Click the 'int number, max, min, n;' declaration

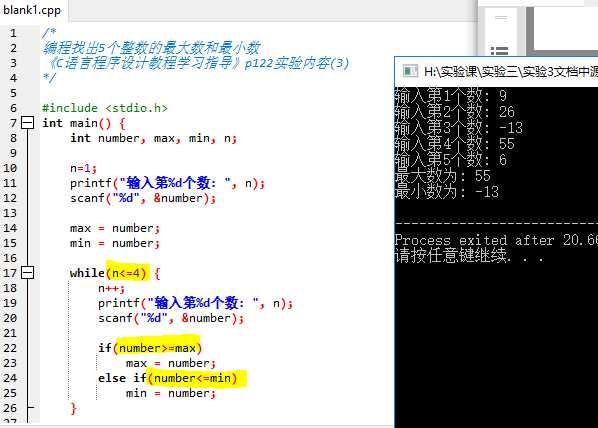pos(153,138)
